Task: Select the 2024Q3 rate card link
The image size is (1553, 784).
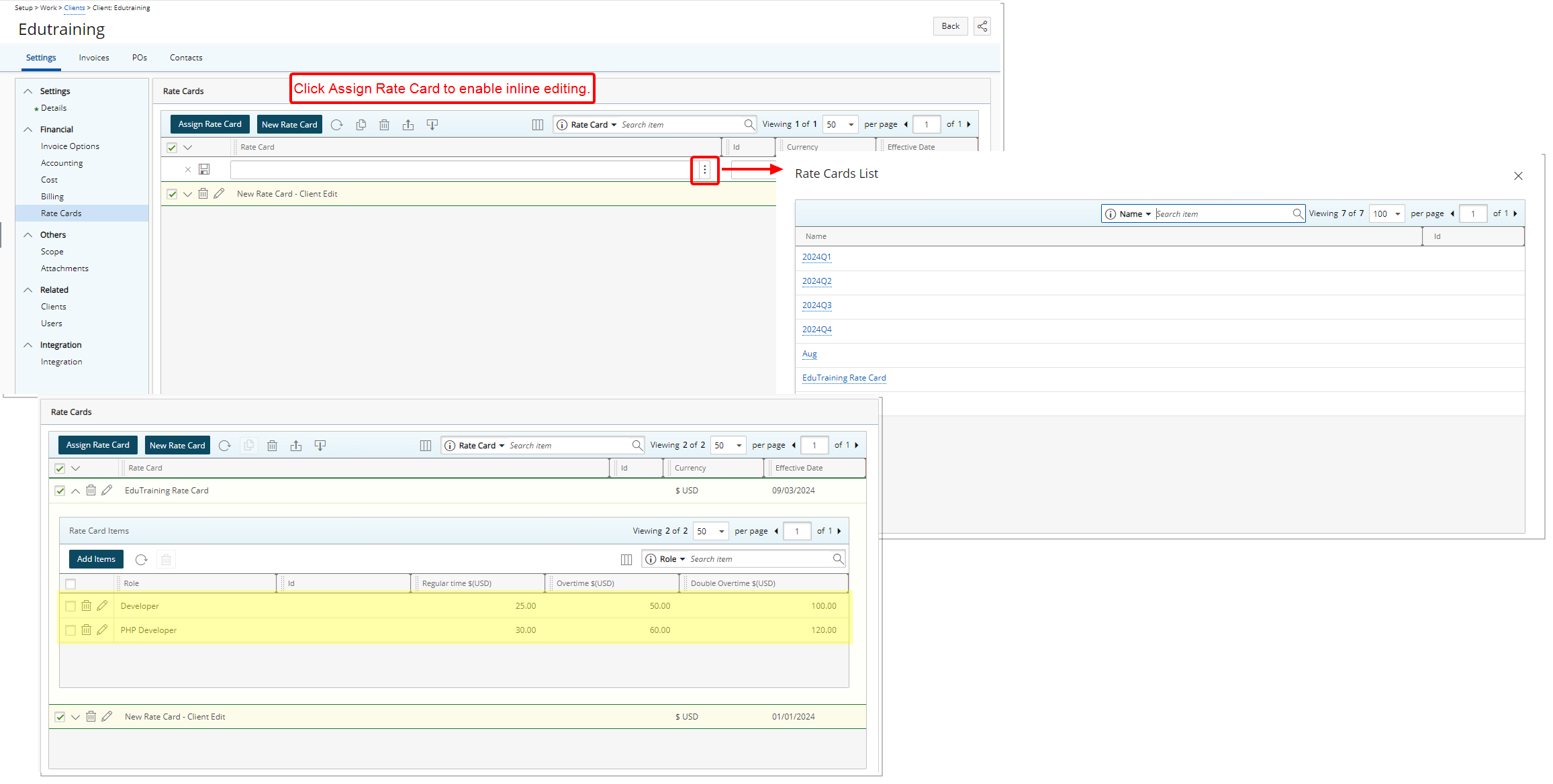Action: 816,305
